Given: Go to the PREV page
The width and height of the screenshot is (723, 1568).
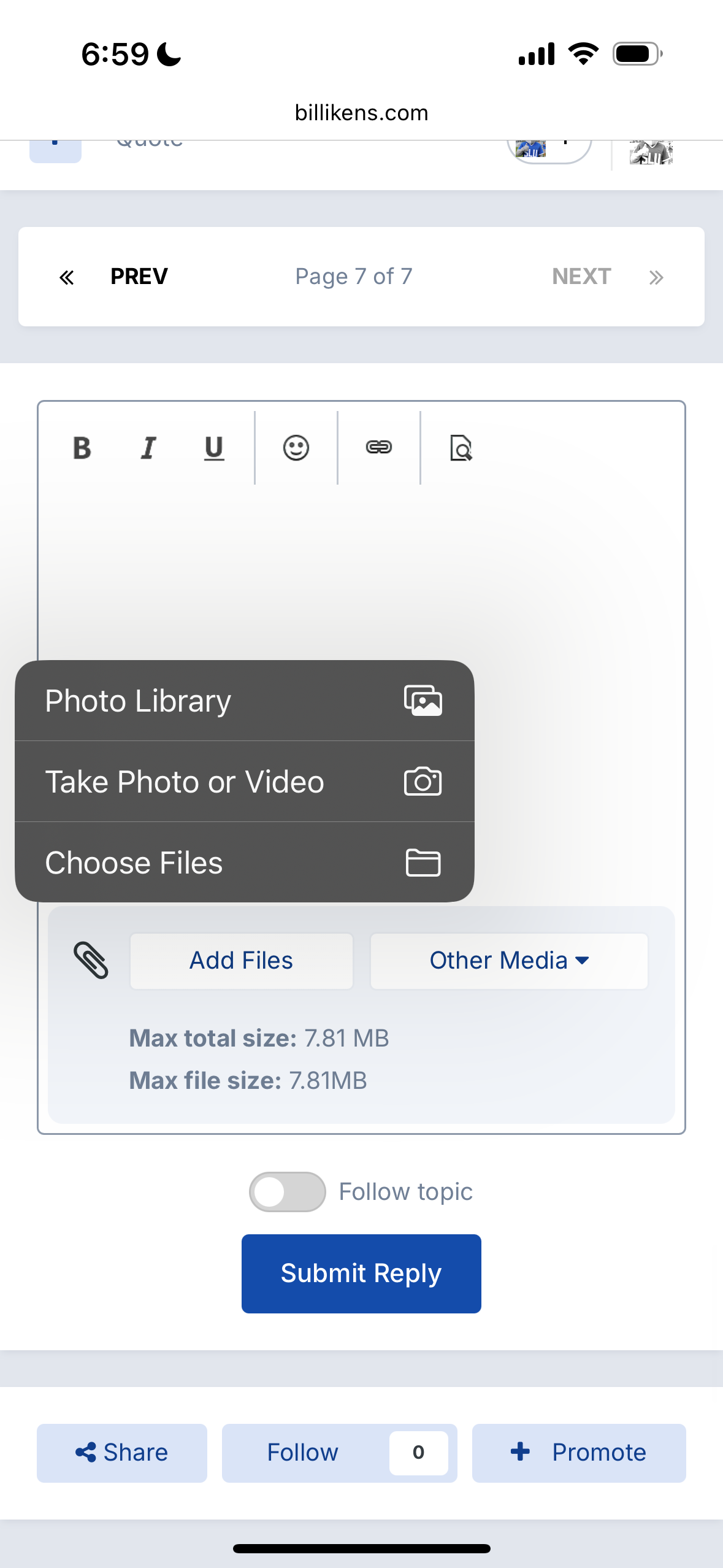Looking at the screenshot, I should click(x=139, y=277).
